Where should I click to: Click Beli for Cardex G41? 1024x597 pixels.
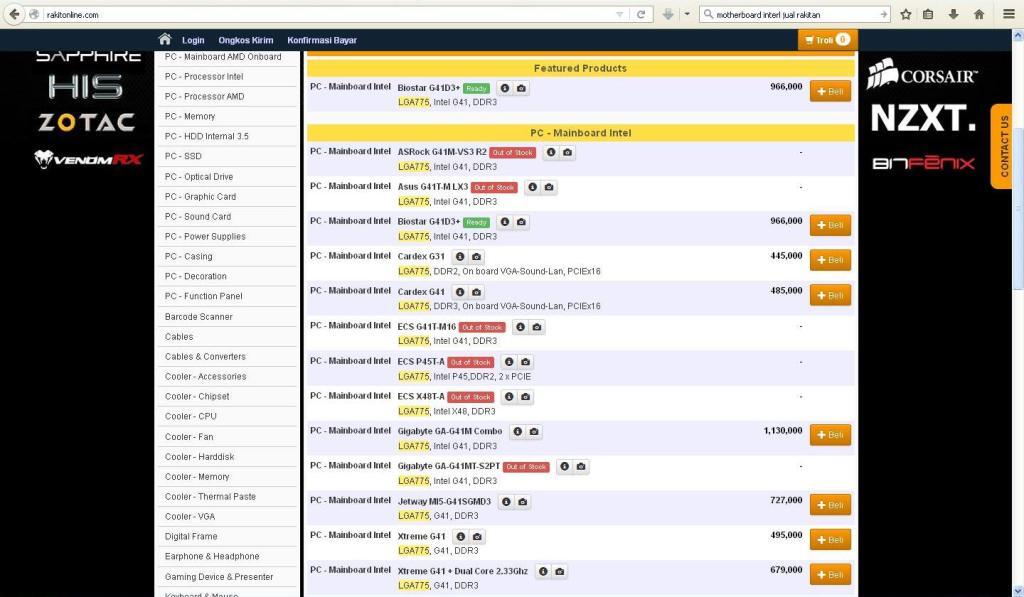pos(830,295)
